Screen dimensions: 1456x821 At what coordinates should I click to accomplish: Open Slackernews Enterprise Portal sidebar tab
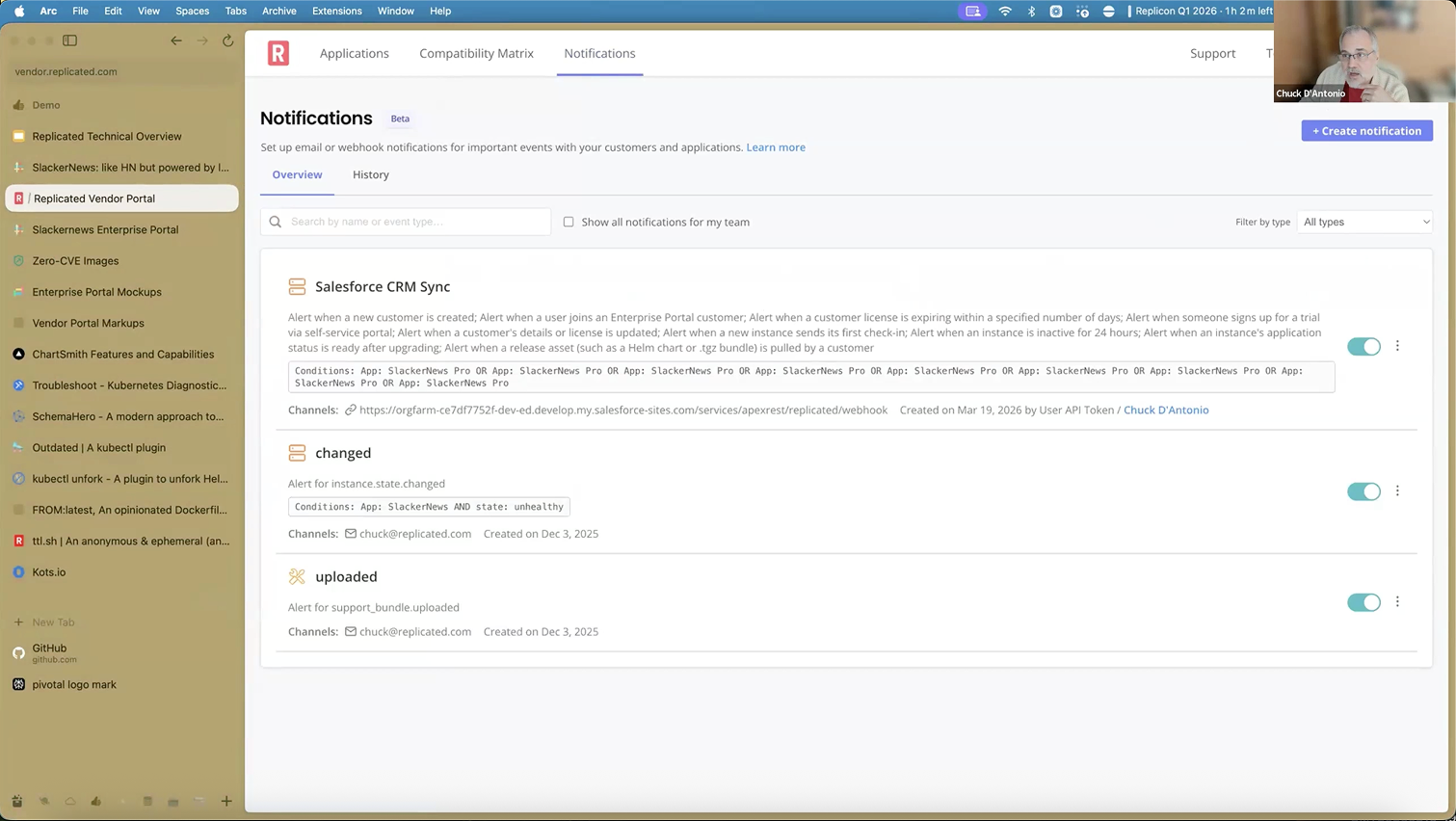[122, 229]
